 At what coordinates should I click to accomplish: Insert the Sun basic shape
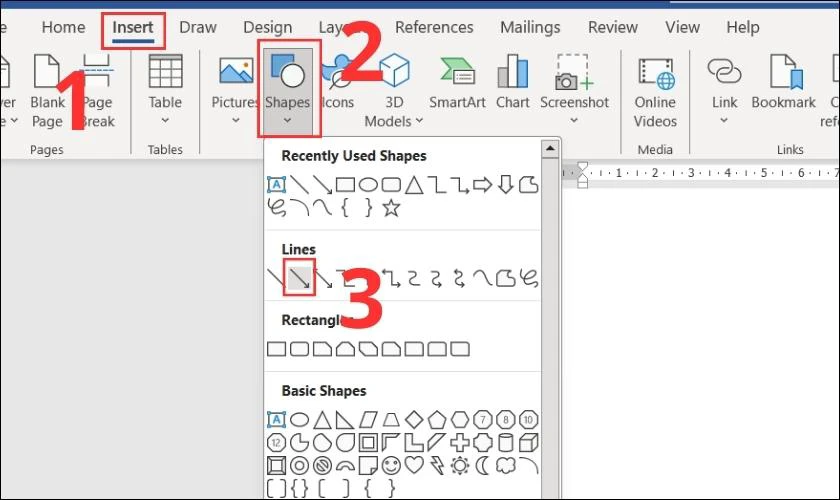[460, 465]
